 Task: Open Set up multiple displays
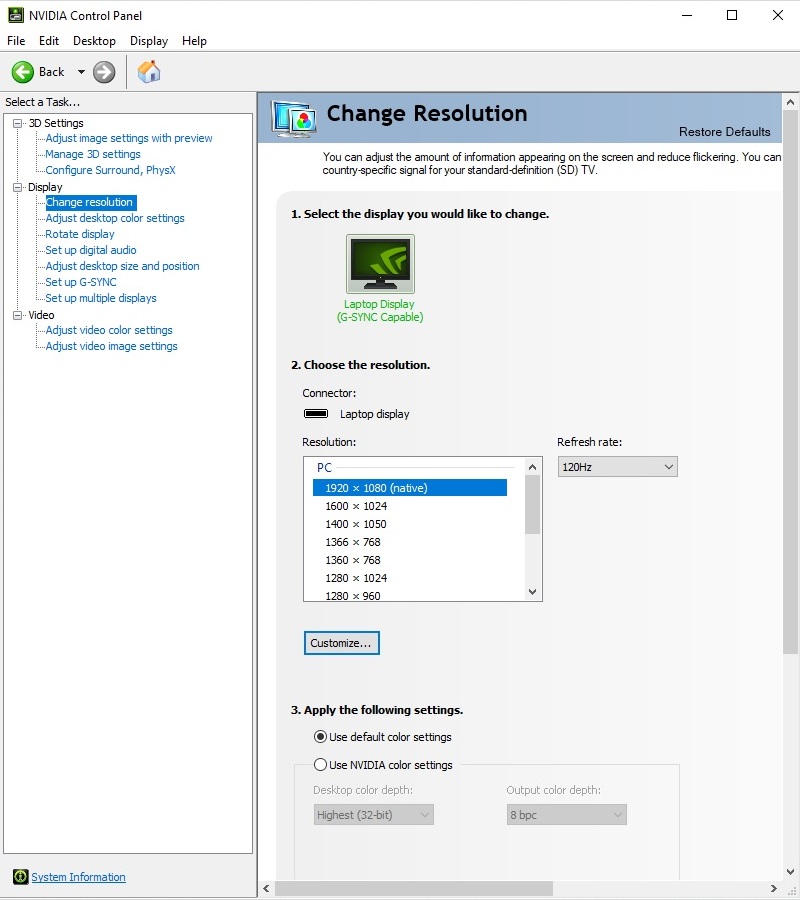click(101, 298)
